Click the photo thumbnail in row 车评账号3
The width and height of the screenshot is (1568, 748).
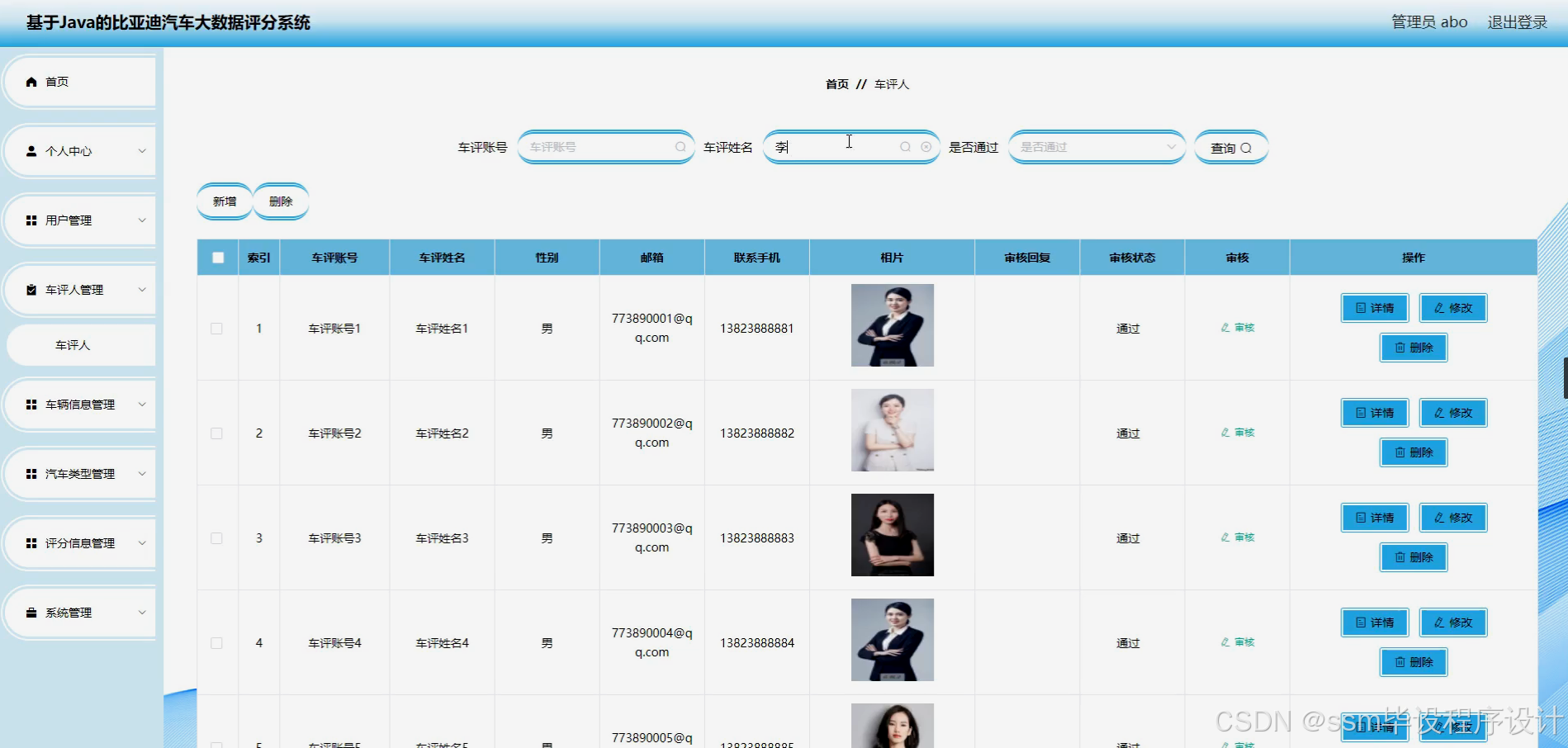click(893, 535)
